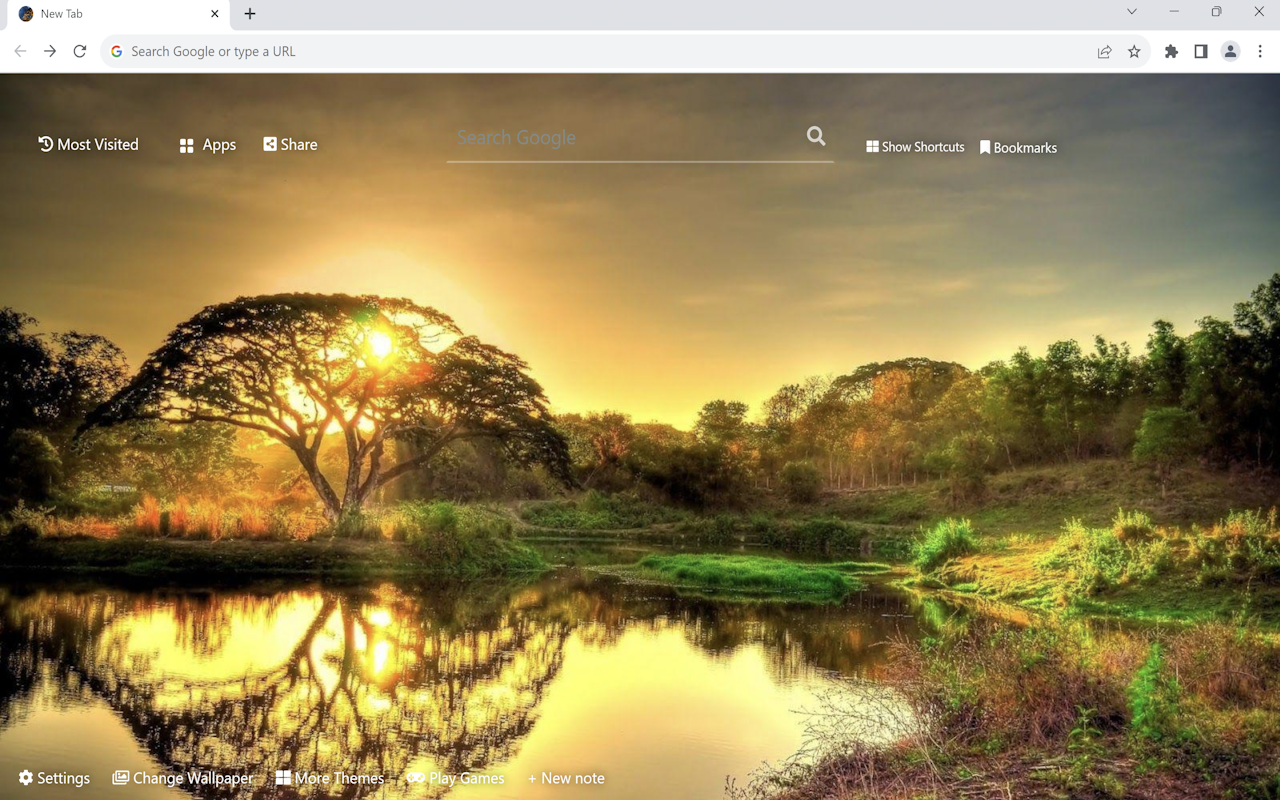Click the profile avatar icon

tap(1230, 51)
